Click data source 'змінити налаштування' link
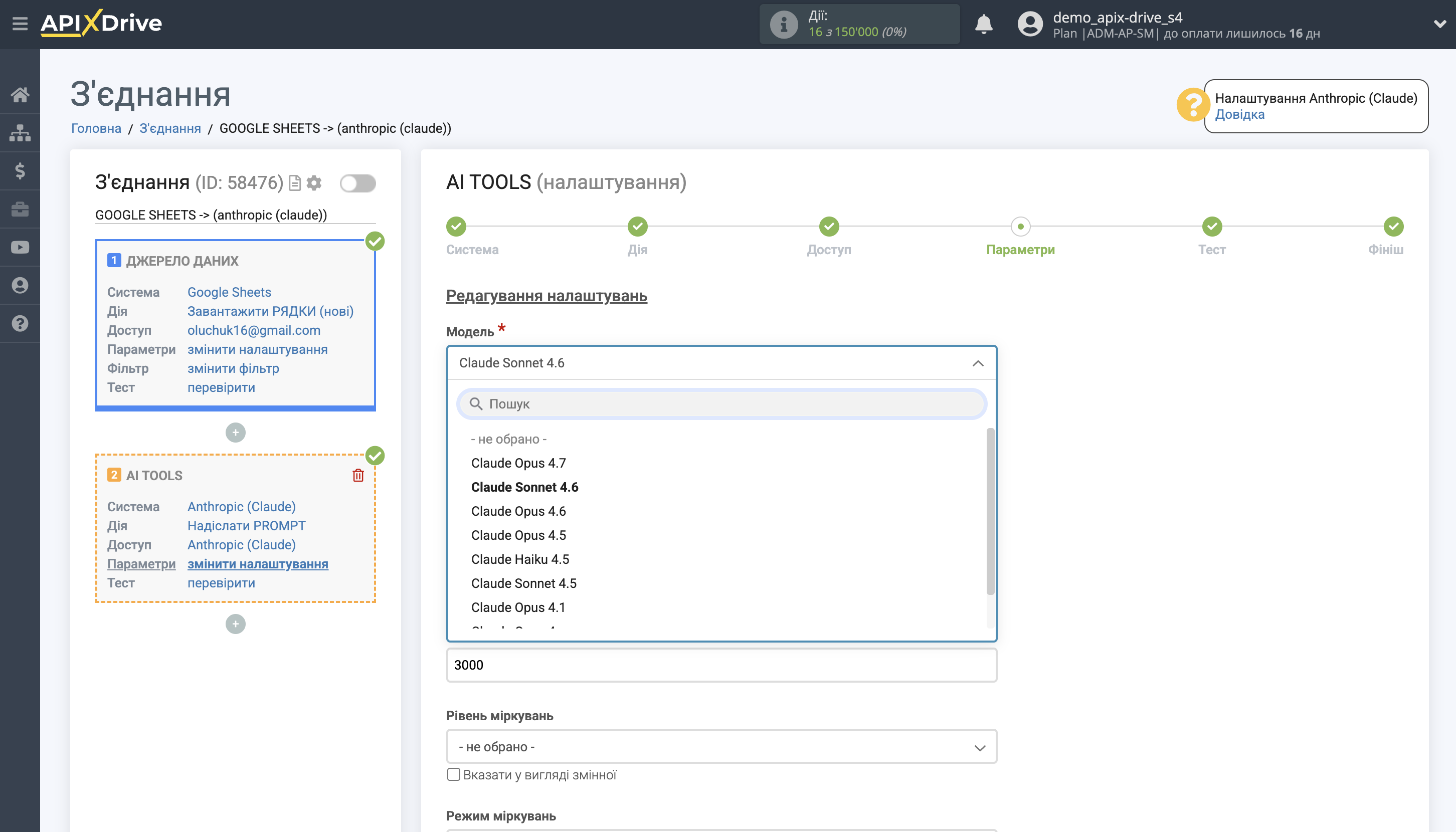Image resolution: width=1456 pixels, height=832 pixels. [x=258, y=349]
